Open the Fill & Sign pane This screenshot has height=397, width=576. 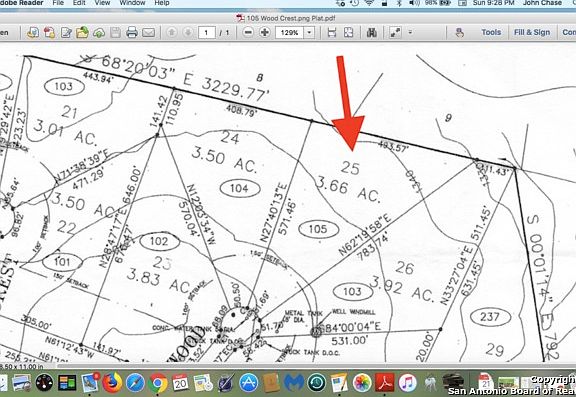pos(532,33)
